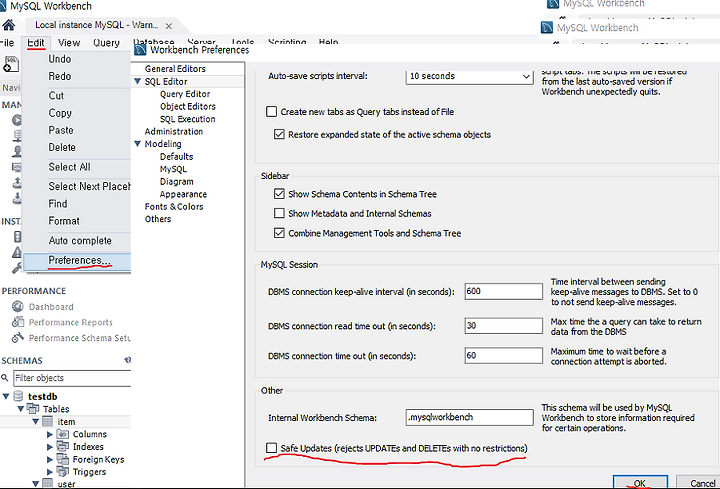Toggle Combine Management Tools and Schema Tree
This screenshot has width=720, height=489.
pyautogui.click(x=279, y=233)
